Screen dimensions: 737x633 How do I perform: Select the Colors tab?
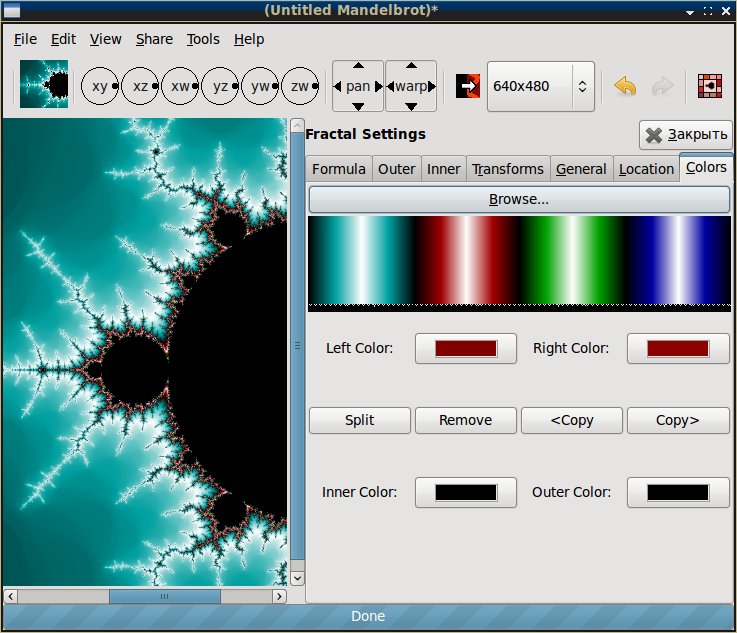(706, 167)
